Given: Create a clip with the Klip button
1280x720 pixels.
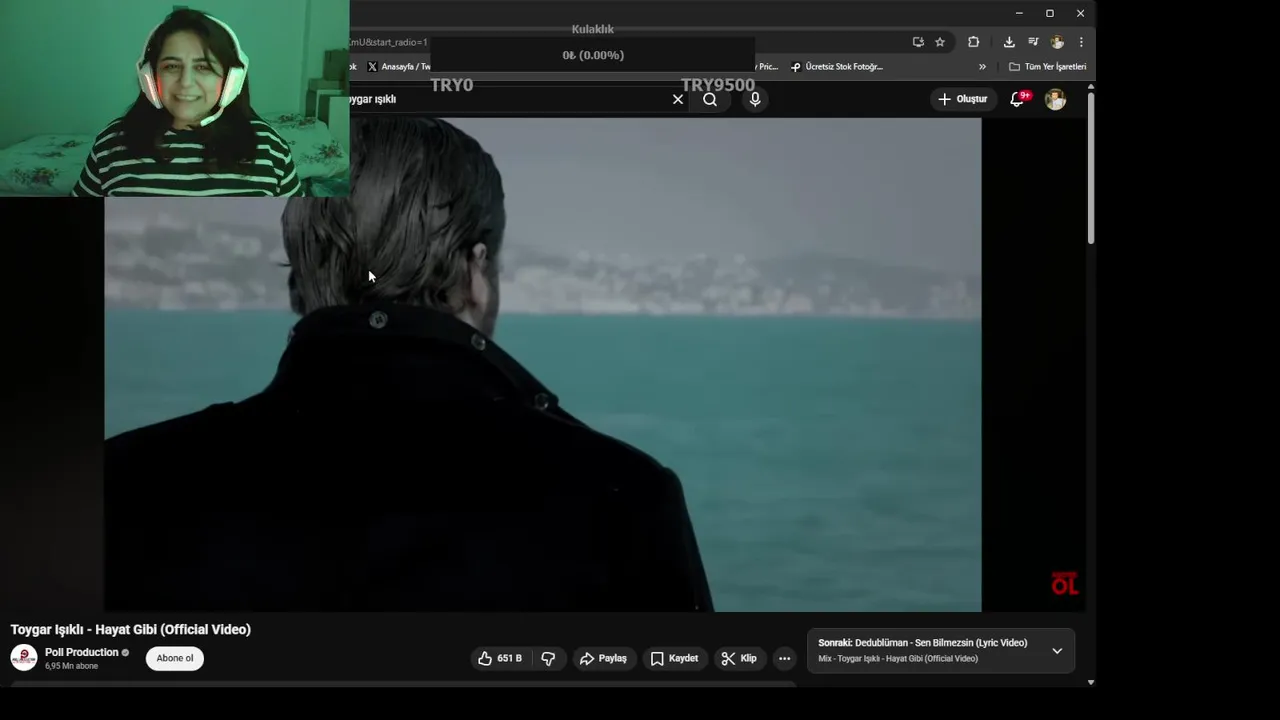Looking at the screenshot, I should point(739,658).
